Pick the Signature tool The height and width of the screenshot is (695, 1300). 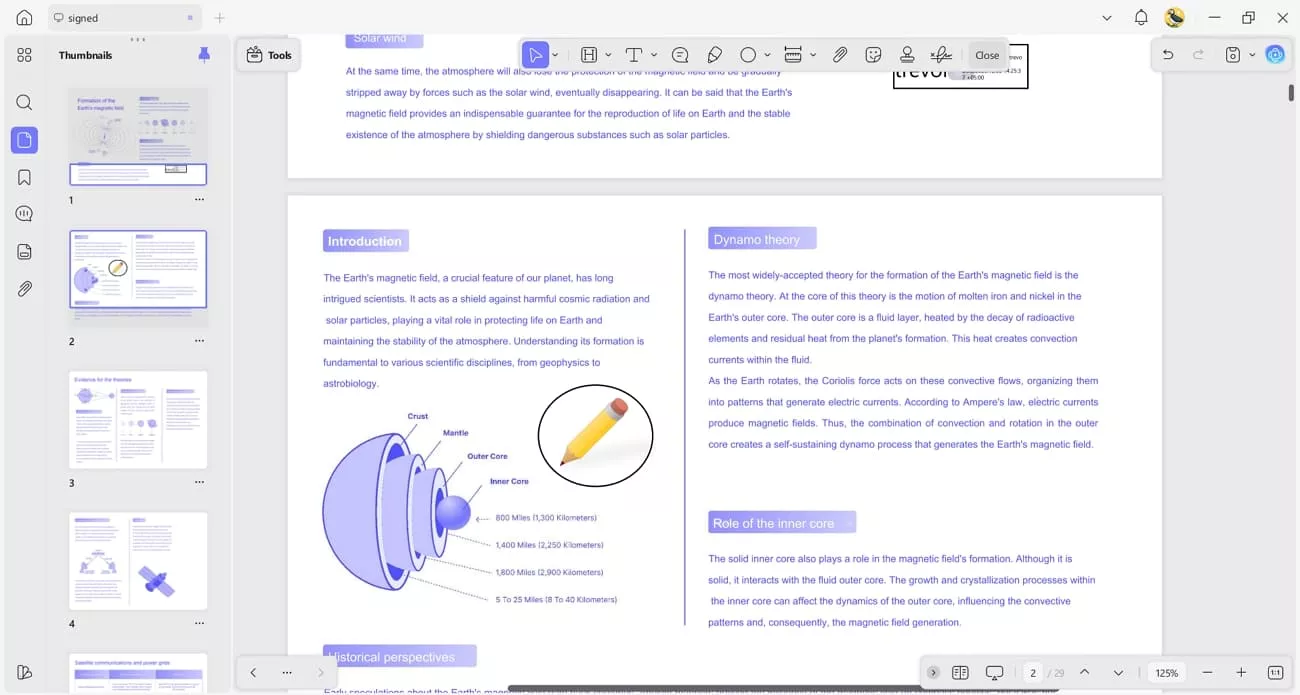[940, 54]
